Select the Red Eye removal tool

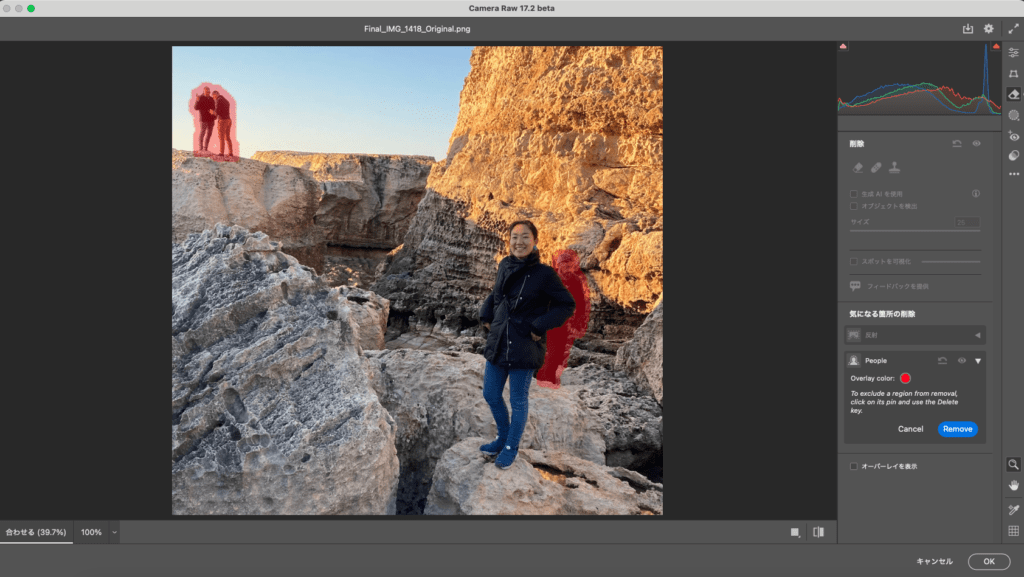(x=1014, y=136)
